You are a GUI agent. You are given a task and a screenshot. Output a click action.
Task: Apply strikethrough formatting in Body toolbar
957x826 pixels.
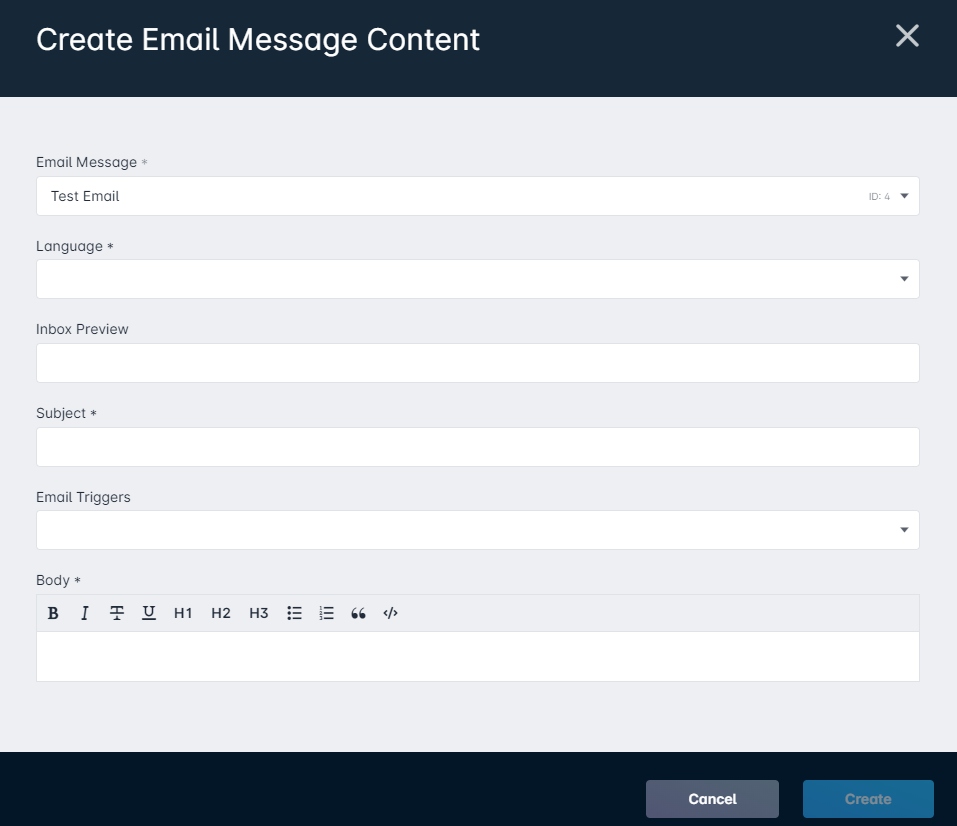click(x=117, y=613)
